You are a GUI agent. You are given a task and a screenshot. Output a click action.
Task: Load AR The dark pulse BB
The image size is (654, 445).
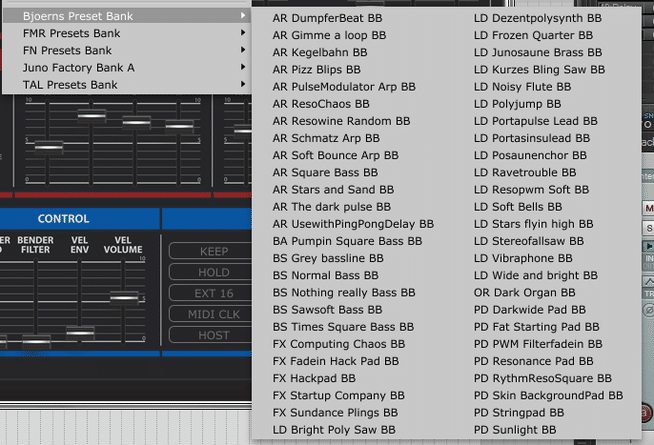(332, 206)
